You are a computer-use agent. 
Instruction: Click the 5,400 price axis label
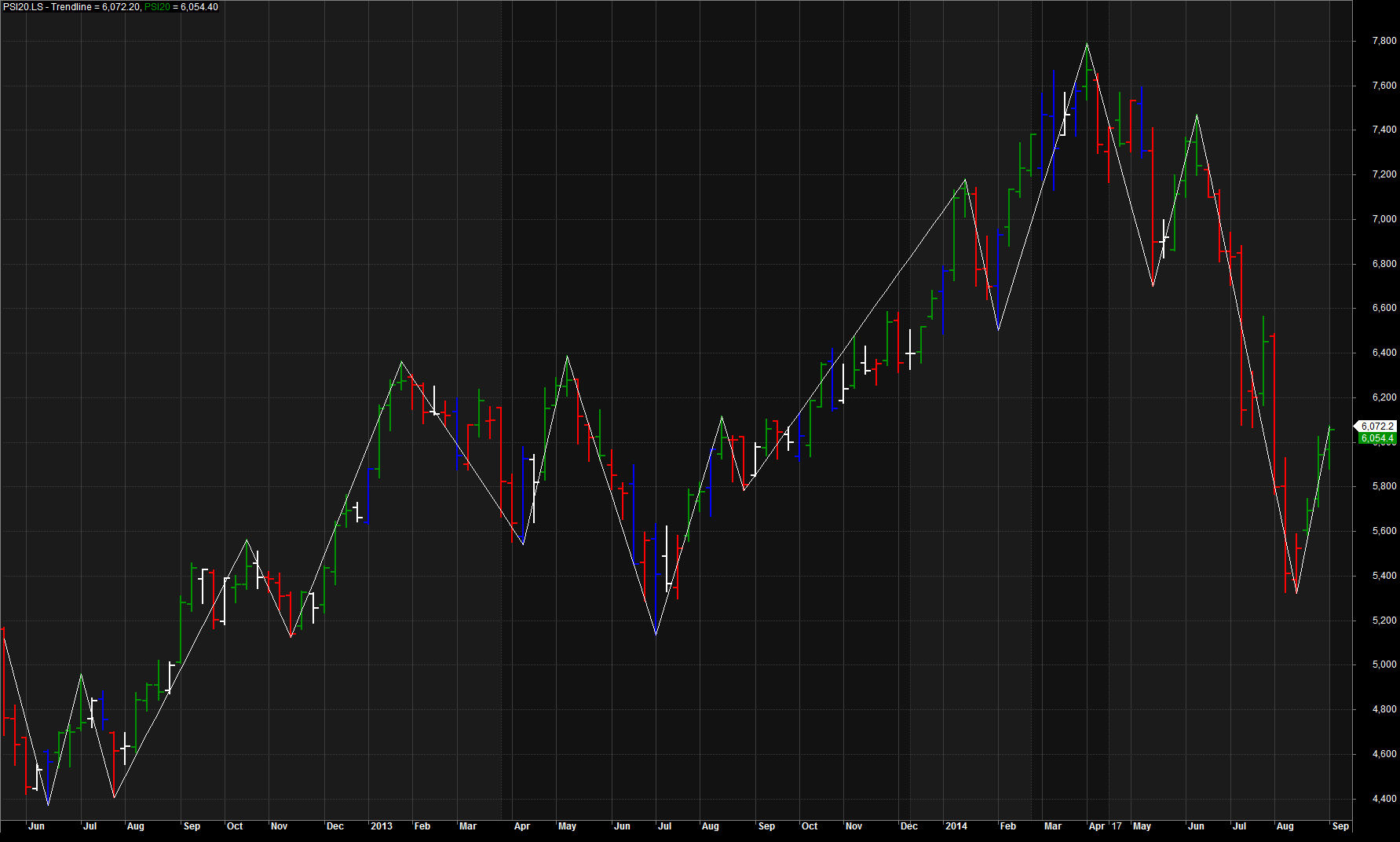point(1384,576)
